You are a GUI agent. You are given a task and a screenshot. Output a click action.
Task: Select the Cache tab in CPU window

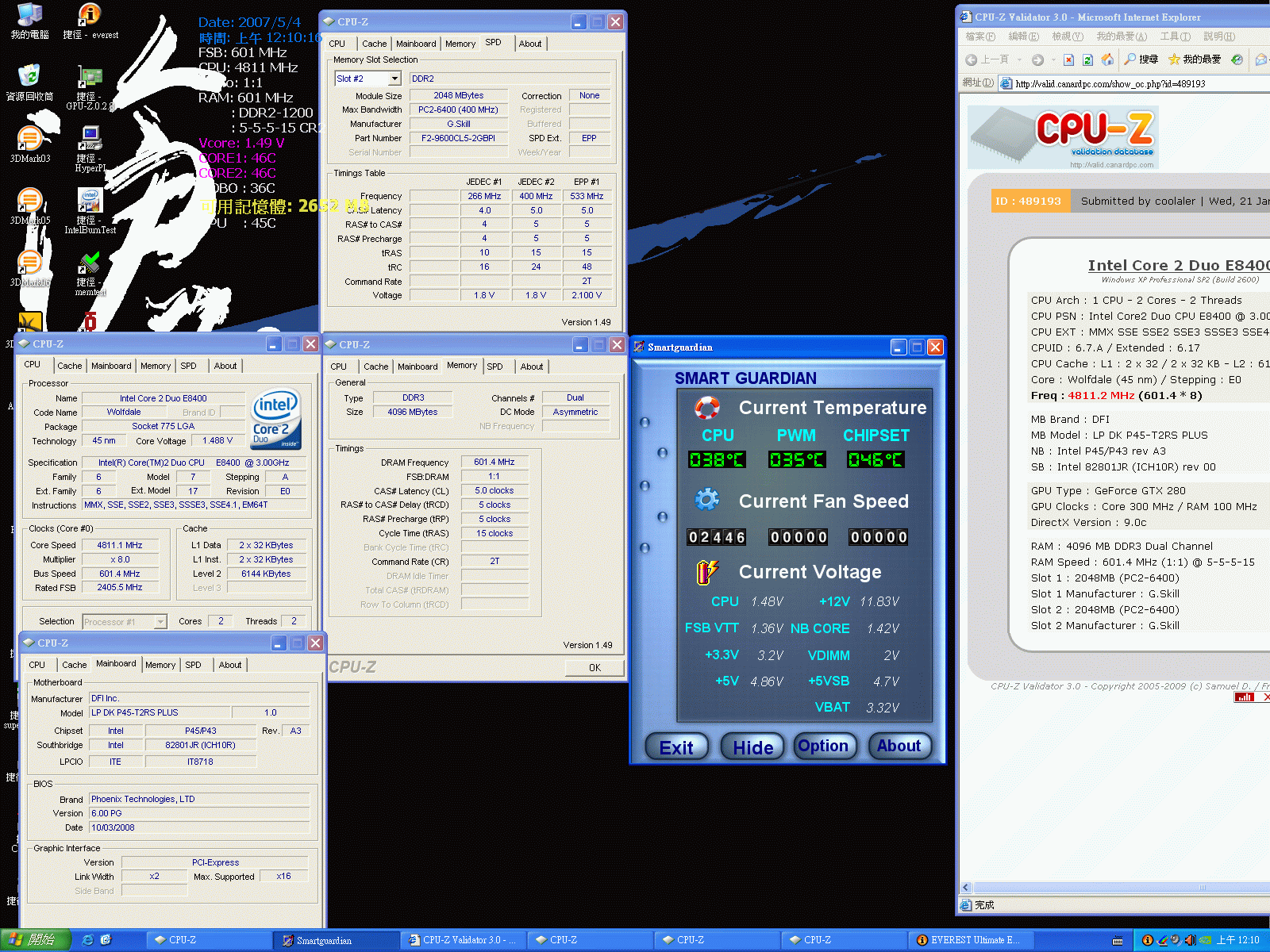69,366
